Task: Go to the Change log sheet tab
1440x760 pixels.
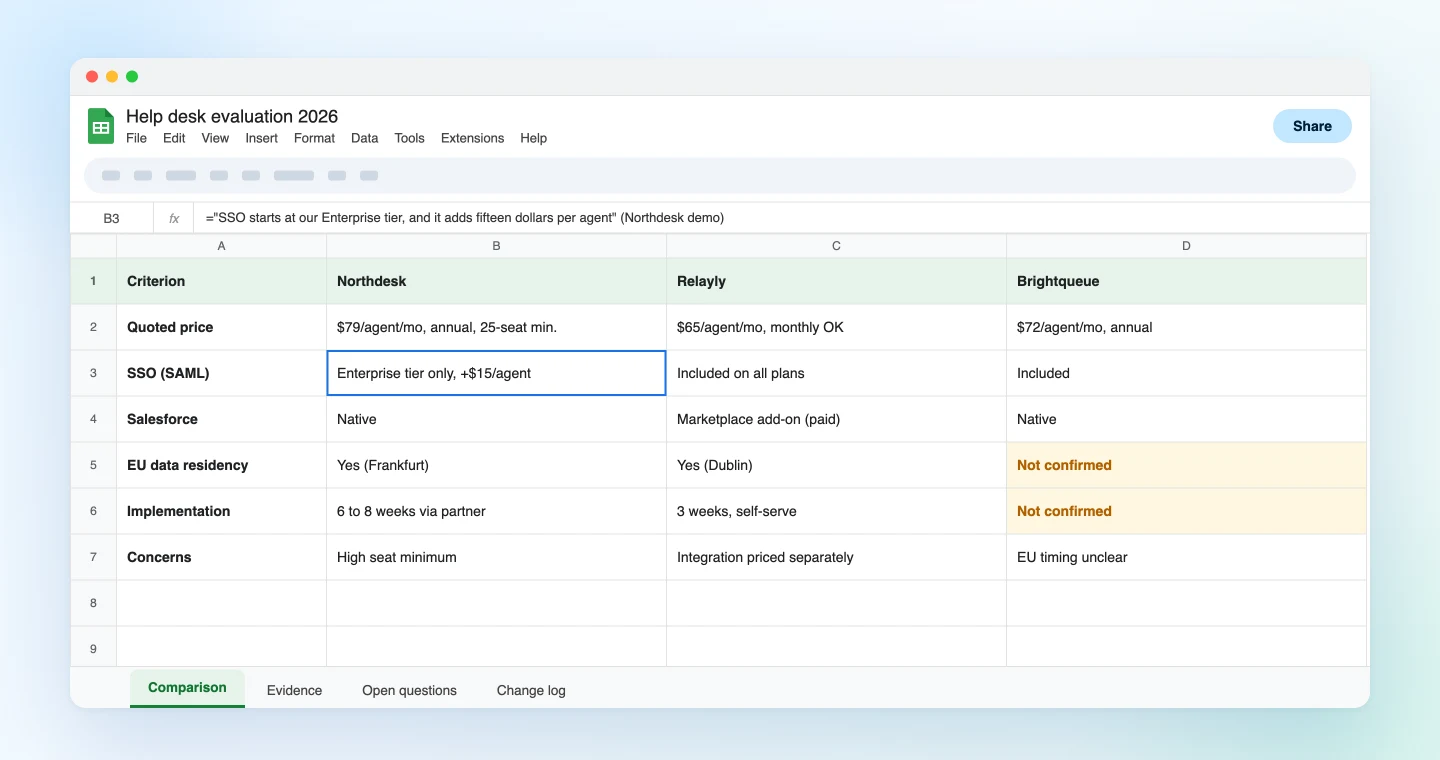Action: [x=531, y=690]
